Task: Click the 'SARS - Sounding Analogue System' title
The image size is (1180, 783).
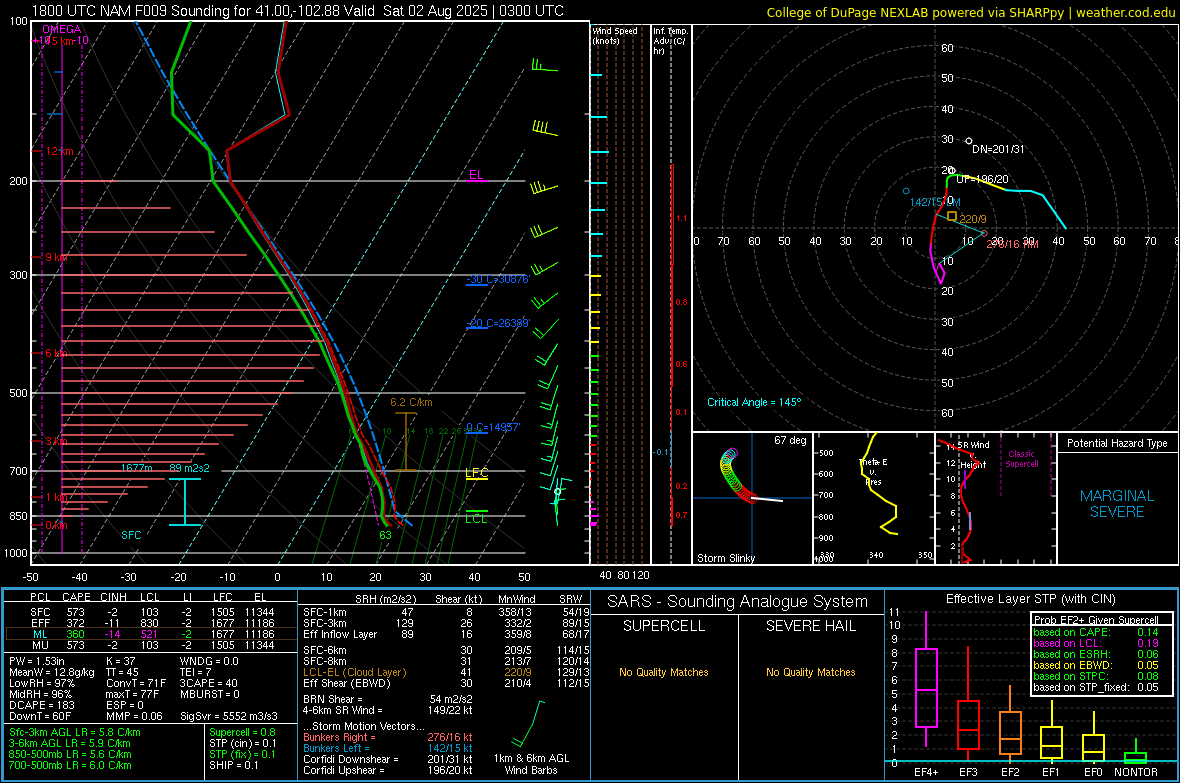Action: point(737,601)
